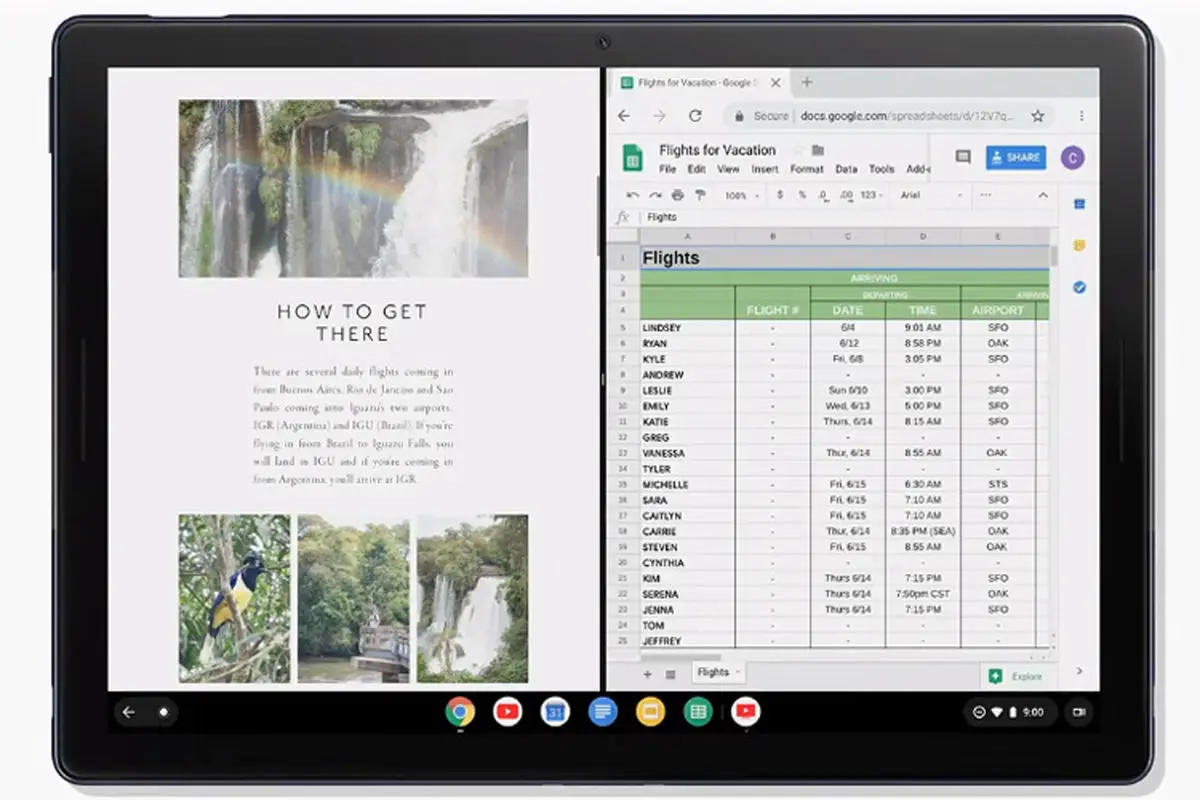Launch Google Slides from the shelf

pos(650,712)
